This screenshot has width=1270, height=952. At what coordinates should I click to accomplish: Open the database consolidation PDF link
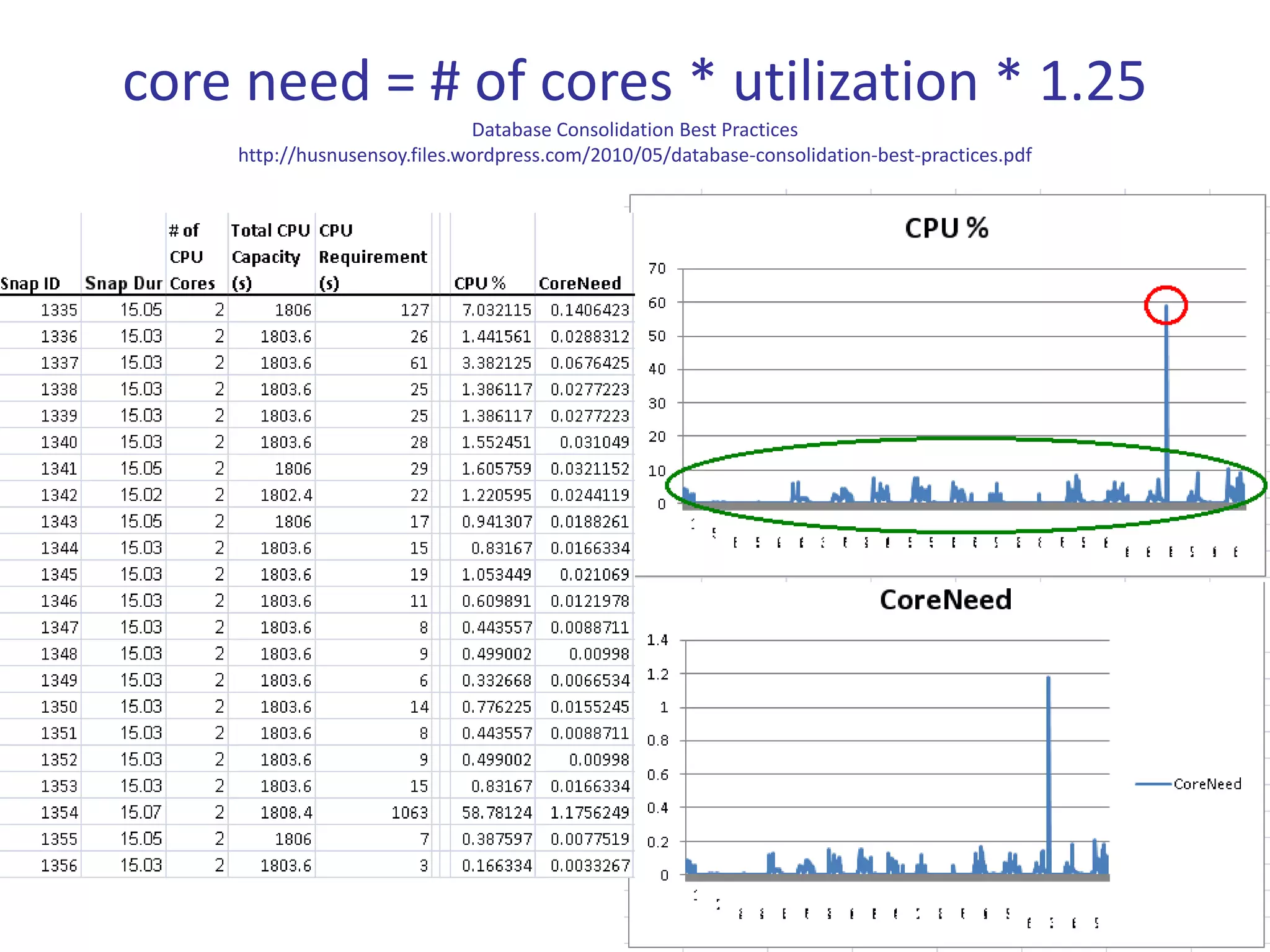point(634,155)
